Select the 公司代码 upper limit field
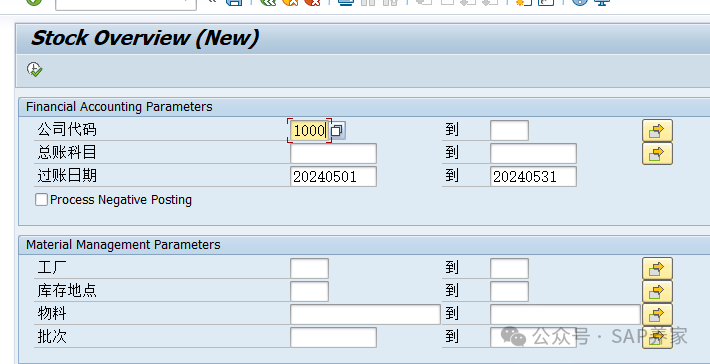Screen dimensions: 710x364 [509, 130]
